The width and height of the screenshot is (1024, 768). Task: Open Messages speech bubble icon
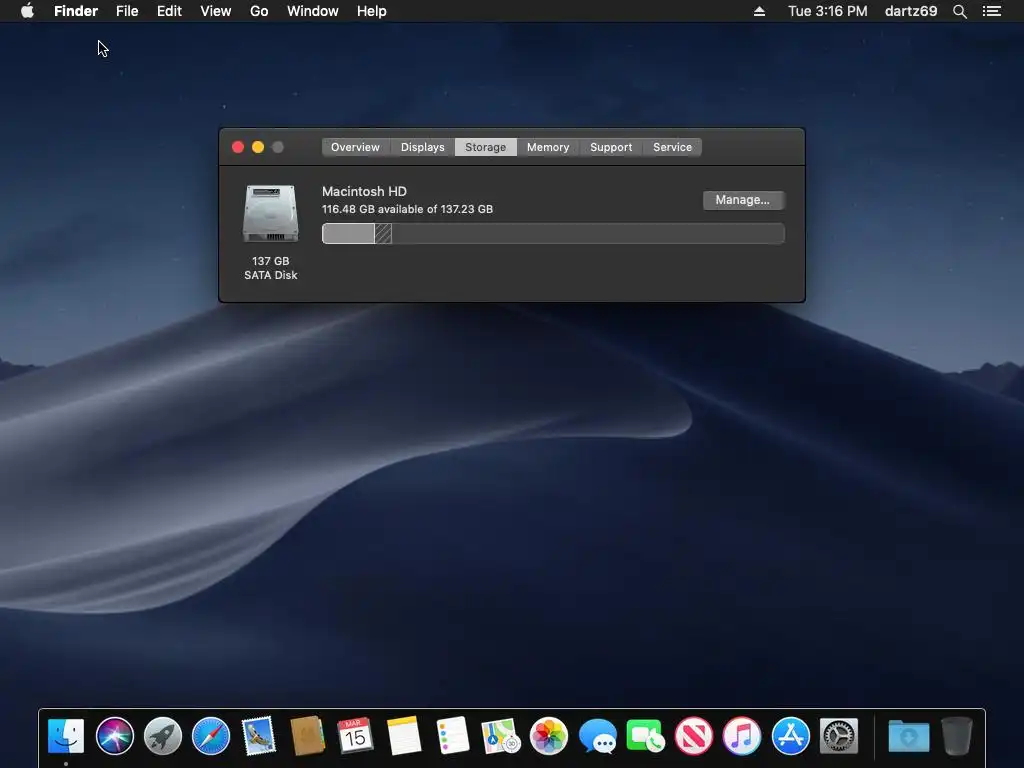[597, 736]
